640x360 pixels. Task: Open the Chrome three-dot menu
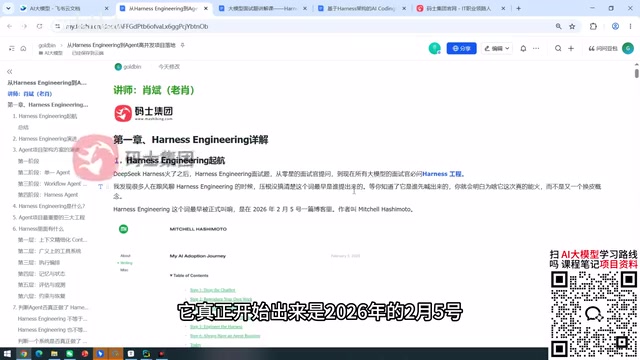point(630,26)
